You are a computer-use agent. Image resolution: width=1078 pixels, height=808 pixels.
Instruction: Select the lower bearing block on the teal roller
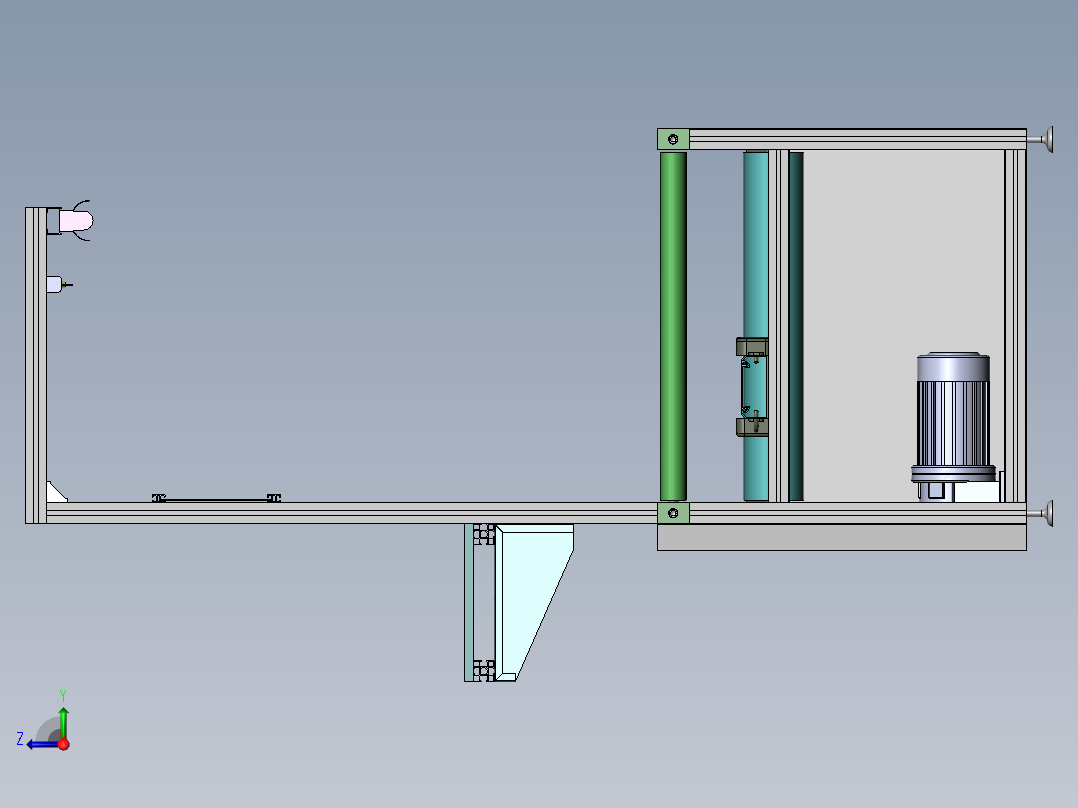pos(752,426)
